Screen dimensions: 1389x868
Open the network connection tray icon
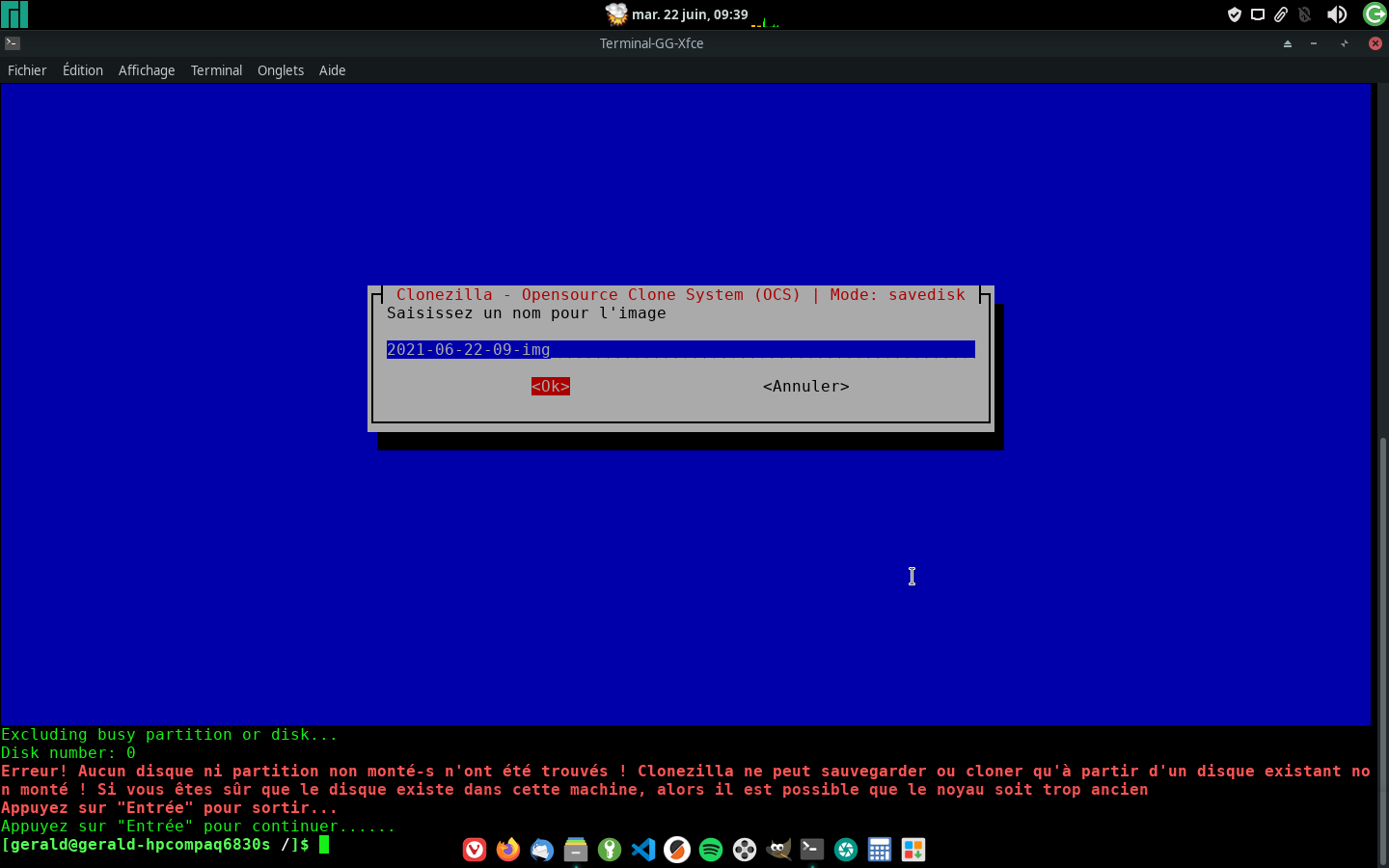pos(1258,14)
